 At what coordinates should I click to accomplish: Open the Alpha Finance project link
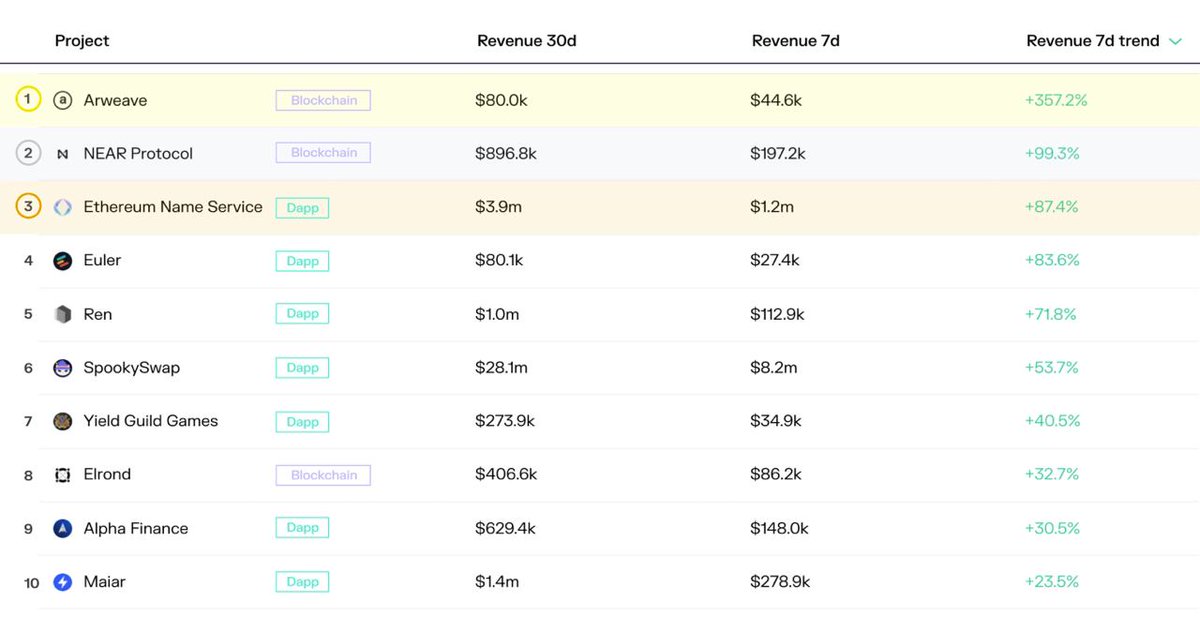136,528
